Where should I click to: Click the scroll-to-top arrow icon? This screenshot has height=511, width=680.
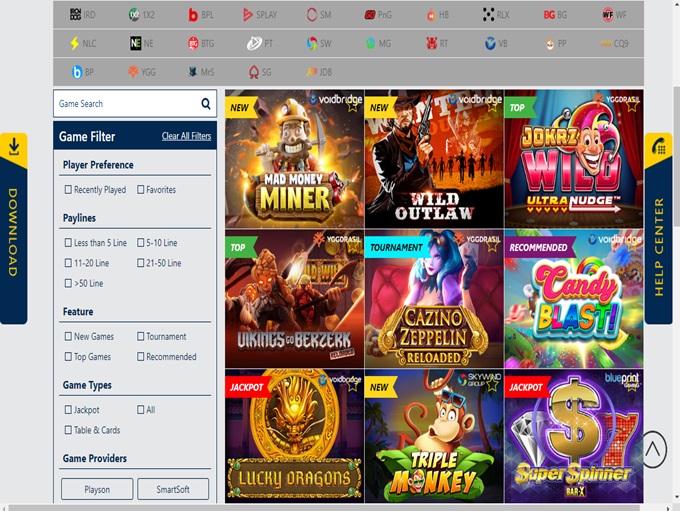(653, 450)
